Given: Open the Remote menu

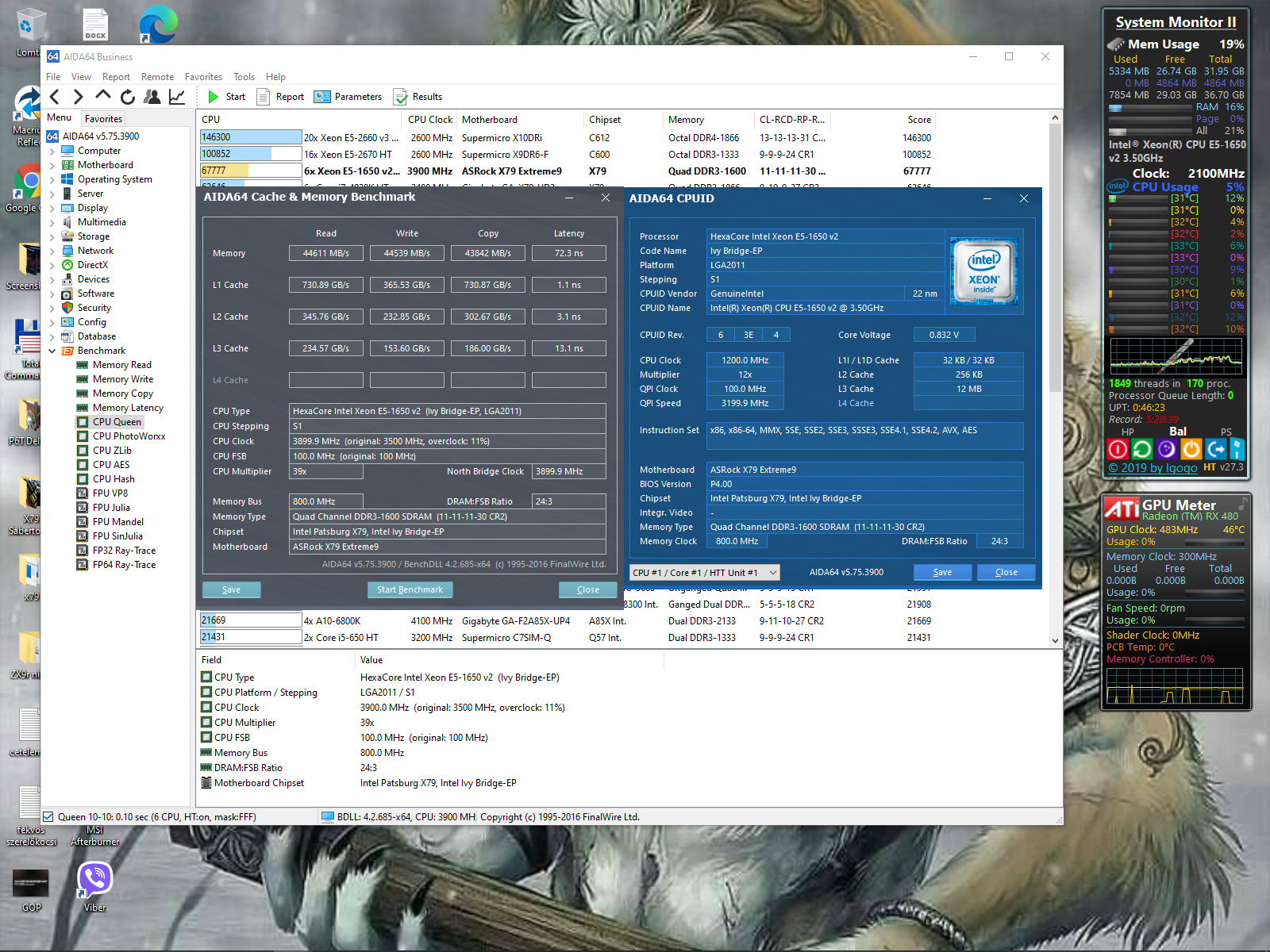Looking at the screenshot, I should [x=157, y=77].
